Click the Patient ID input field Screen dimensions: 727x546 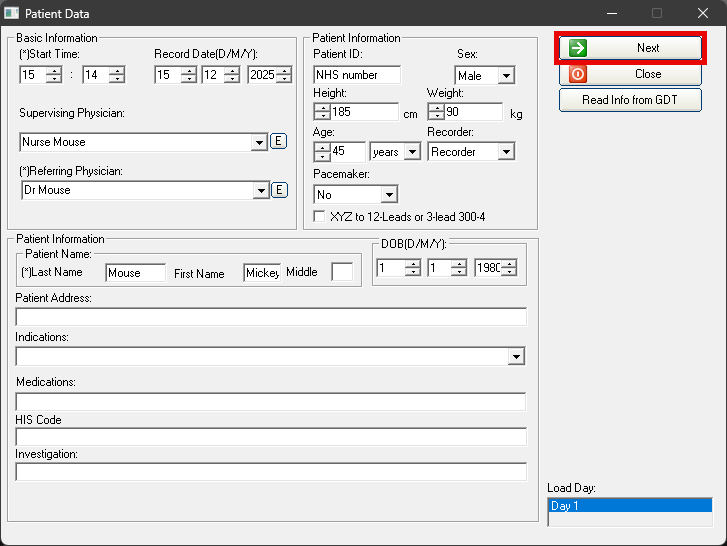point(357,75)
